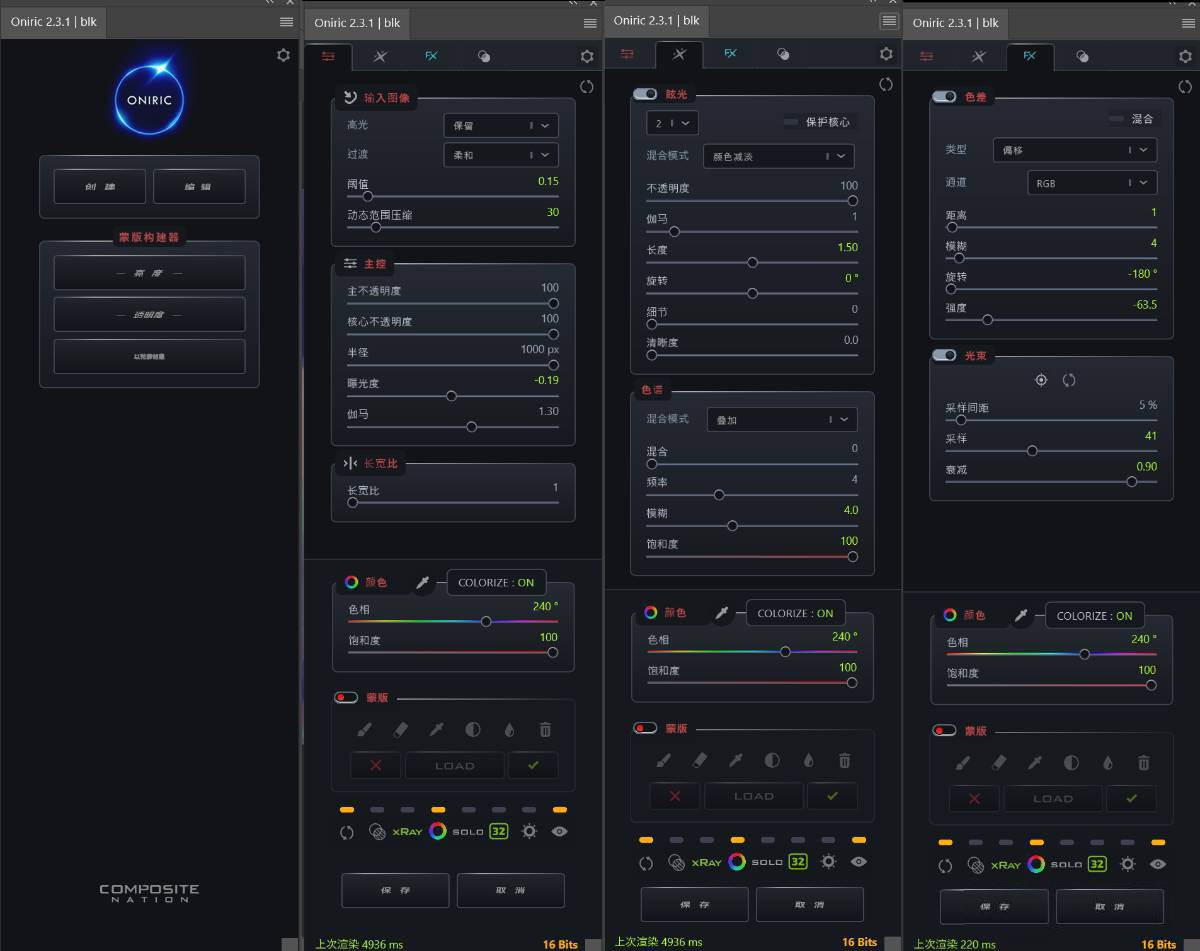Click the 透明度 mask builder button

(149, 314)
